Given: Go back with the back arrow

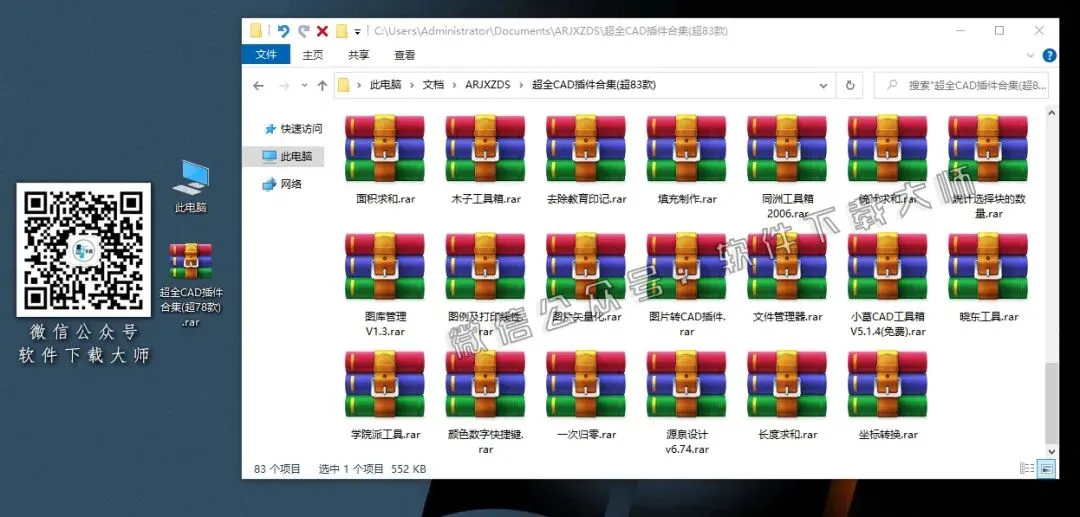Looking at the screenshot, I should click(258, 85).
